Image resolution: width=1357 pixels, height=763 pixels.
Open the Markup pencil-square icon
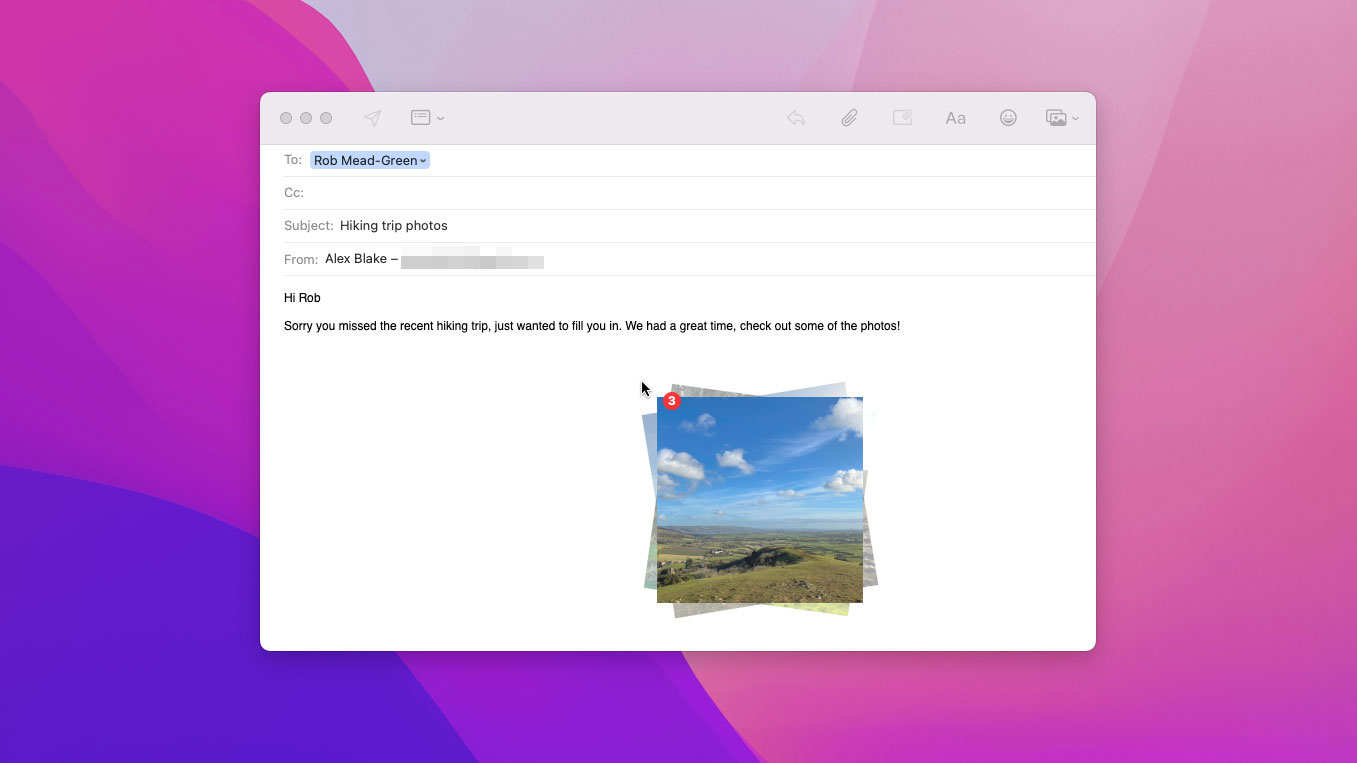pyautogui.click(x=902, y=118)
